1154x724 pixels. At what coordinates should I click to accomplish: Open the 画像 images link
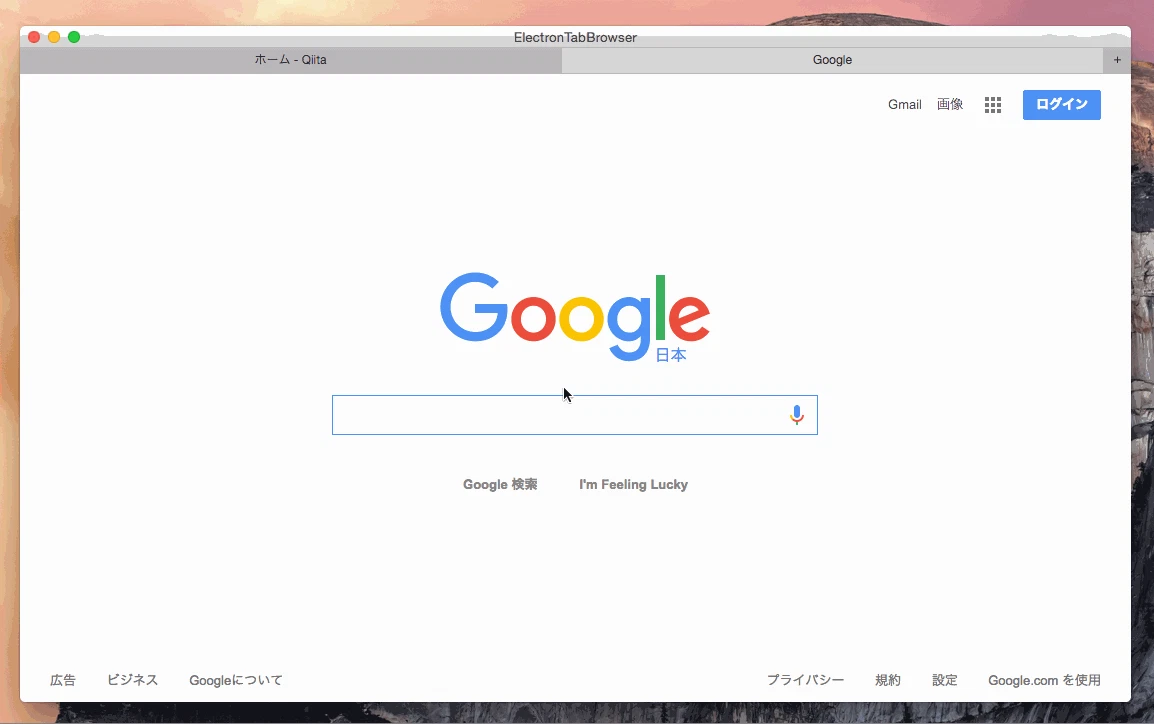[x=950, y=104]
